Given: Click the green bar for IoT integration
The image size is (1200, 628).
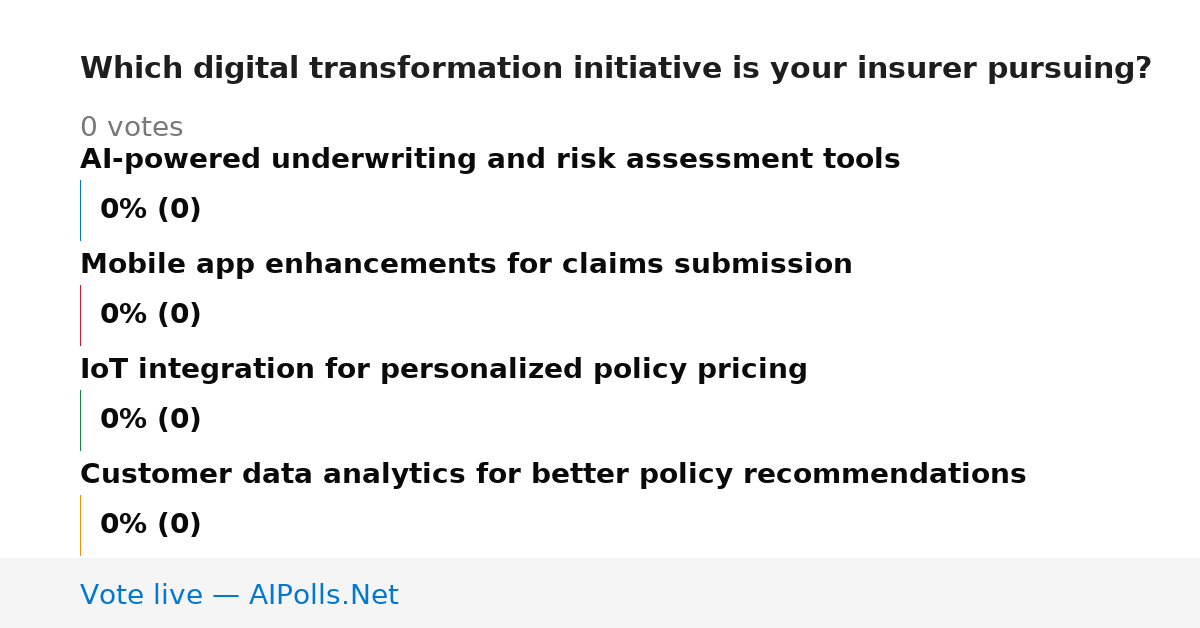Looking at the screenshot, I should 80,420.
